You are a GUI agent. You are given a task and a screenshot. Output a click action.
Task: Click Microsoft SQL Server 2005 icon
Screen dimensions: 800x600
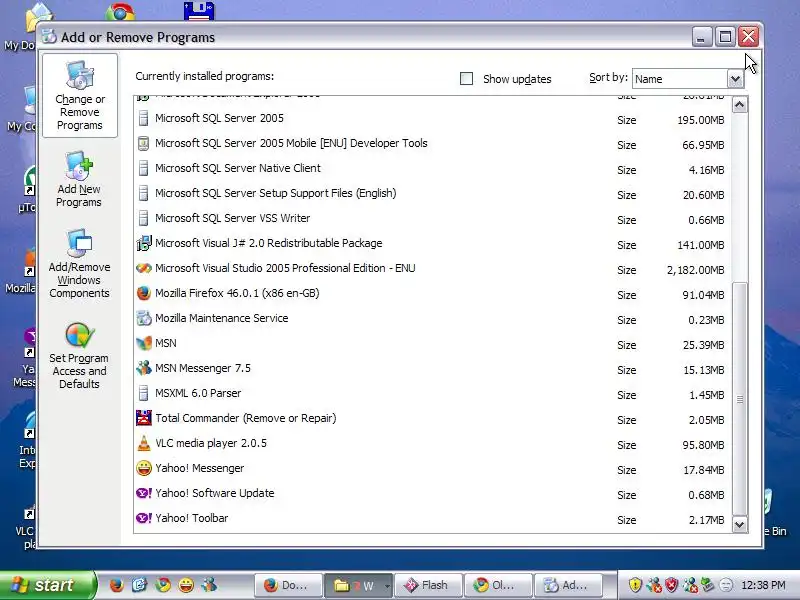tap(144, 118)
